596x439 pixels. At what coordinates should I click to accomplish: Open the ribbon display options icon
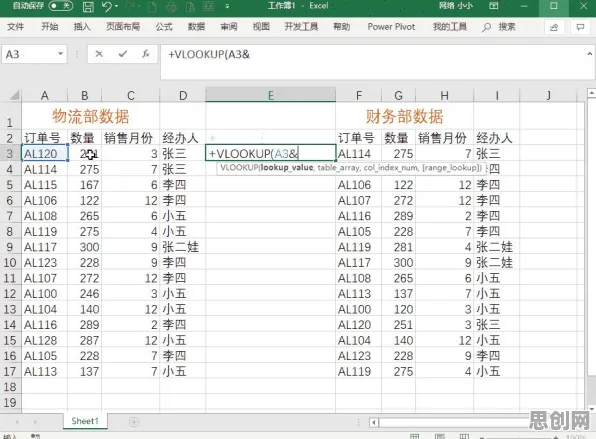[493, 6]
